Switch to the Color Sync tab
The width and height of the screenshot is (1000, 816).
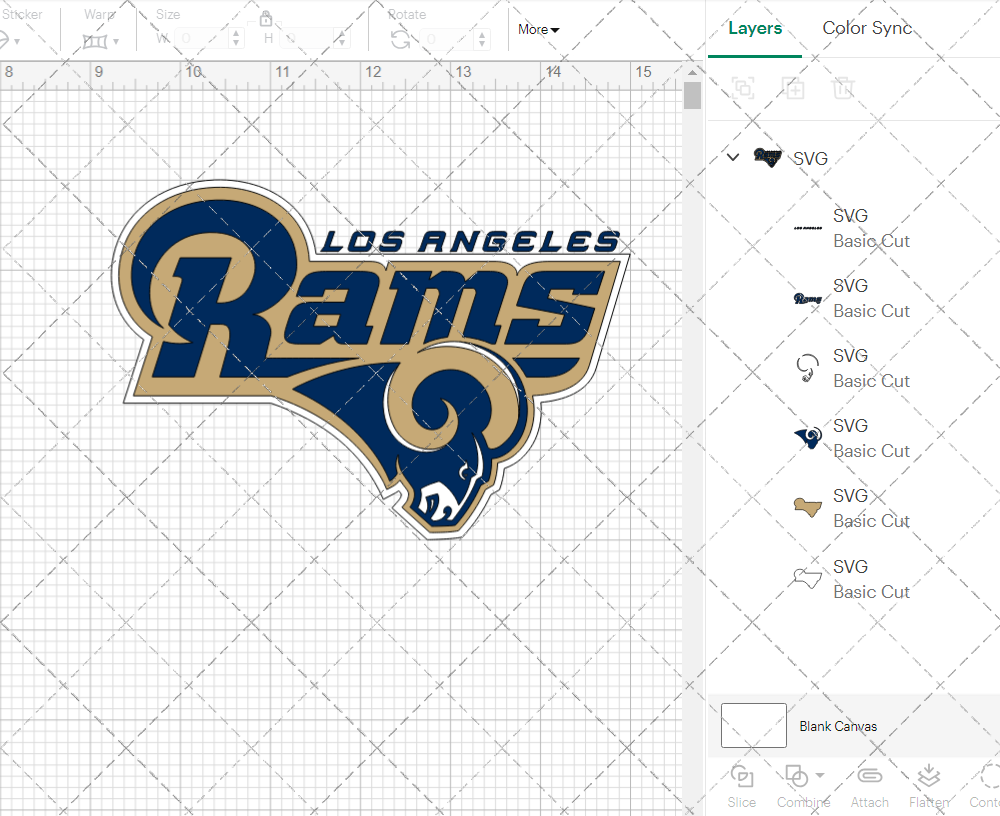pyautogui.click(x=867, y=28)
